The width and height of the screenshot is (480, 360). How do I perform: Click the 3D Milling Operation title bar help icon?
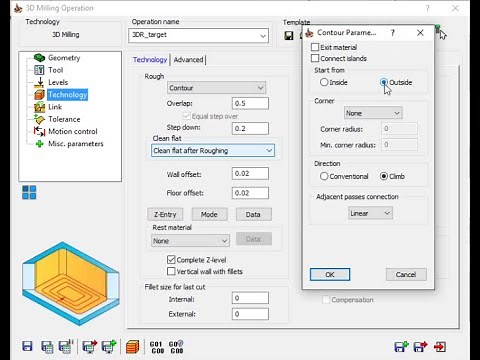pyautogui.click(x=428, y=8)
